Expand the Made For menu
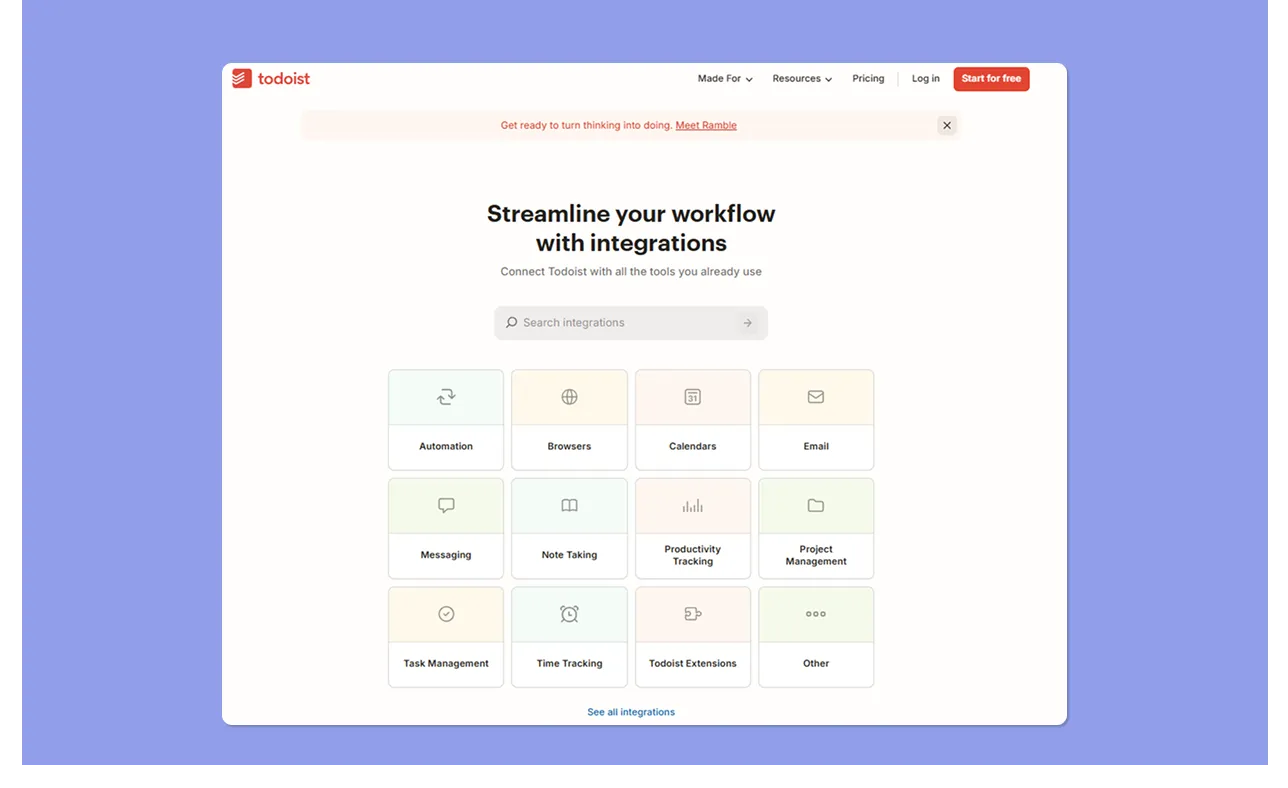The height and width of the screenshot is (788, 1288). tap(725, 79)
